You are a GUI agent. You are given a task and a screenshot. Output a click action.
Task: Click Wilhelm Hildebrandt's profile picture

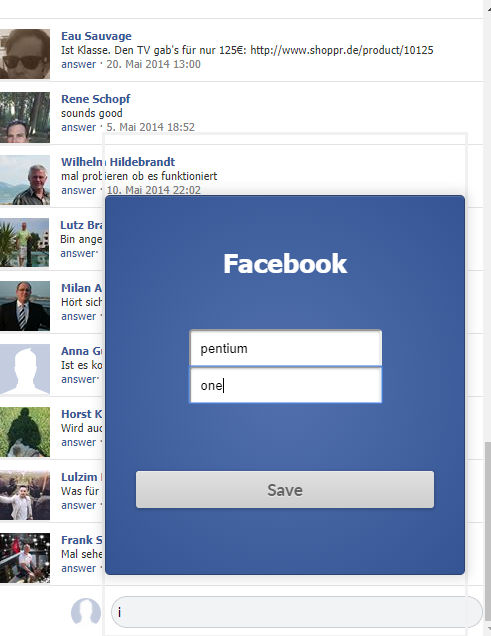(25, 180)
